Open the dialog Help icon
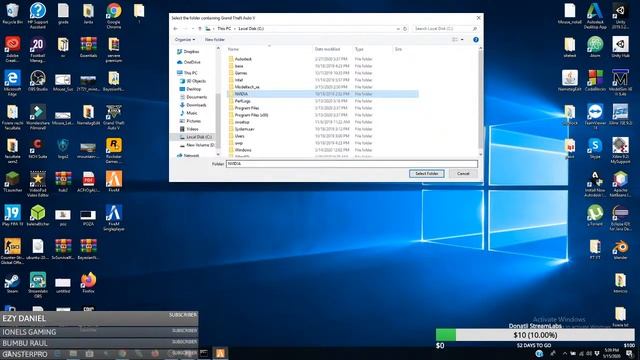640x360 pixels. pyautogui.click(x=476, y=40)
